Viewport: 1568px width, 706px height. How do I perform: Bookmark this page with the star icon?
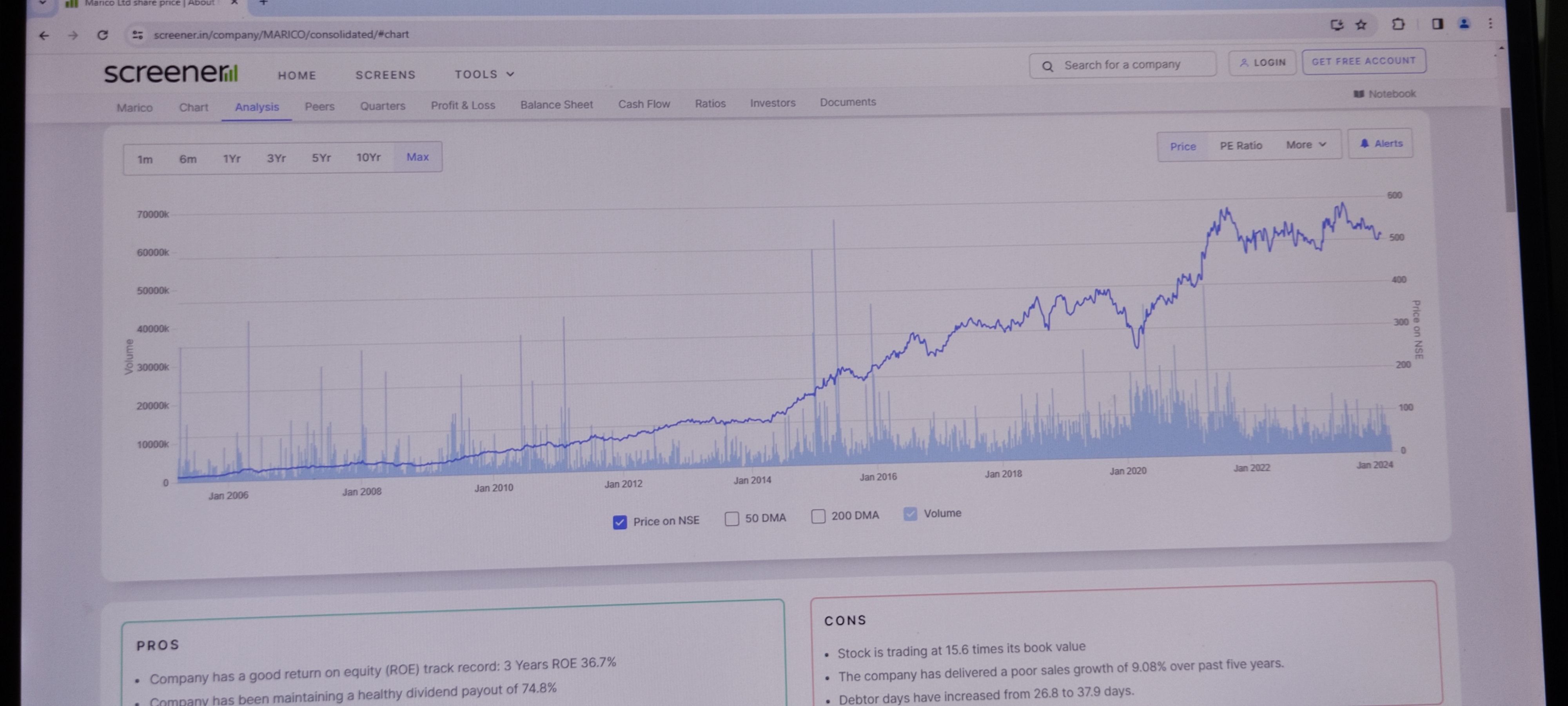point(1361,25)
